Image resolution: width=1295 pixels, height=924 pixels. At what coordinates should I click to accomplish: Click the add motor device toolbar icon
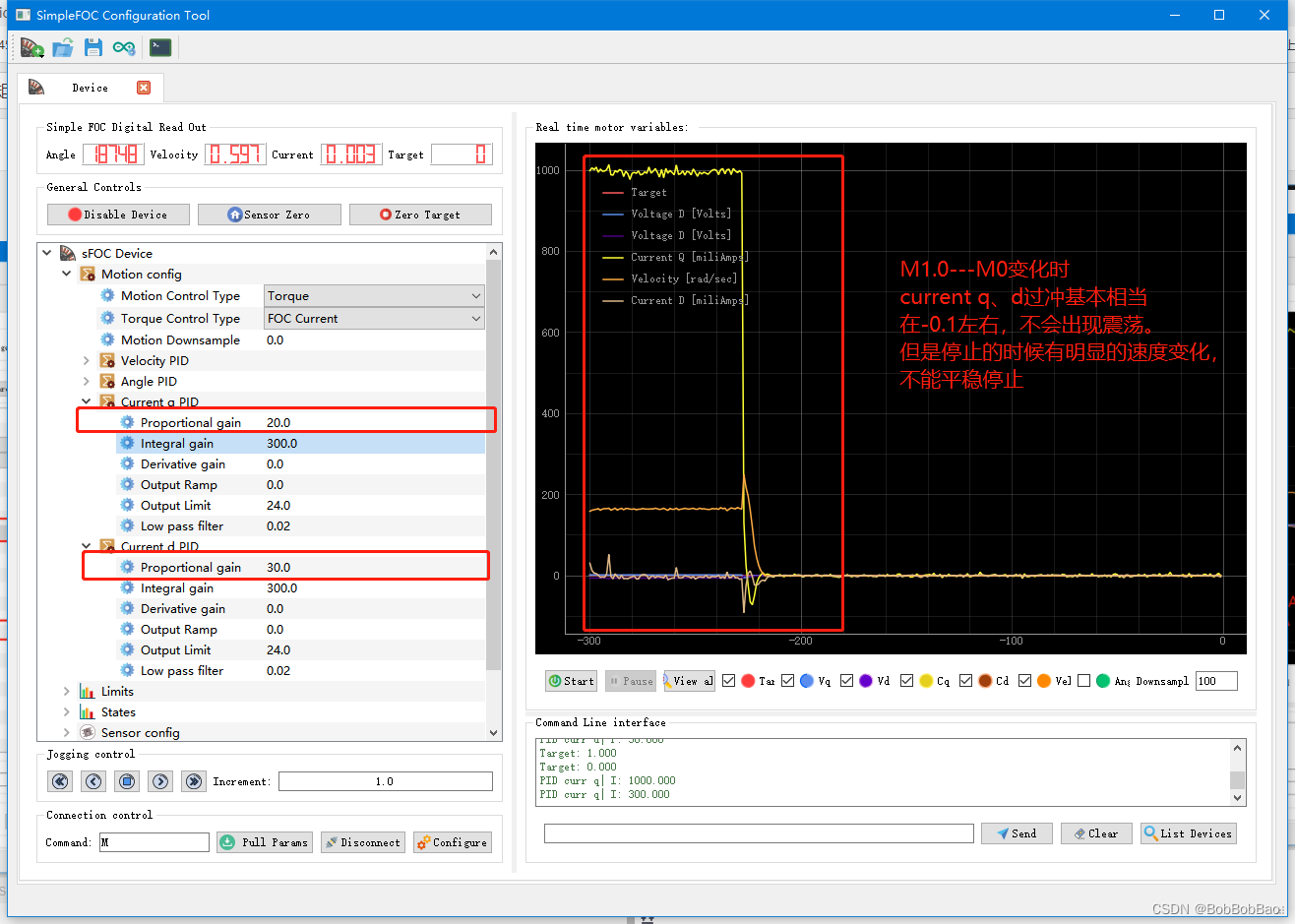tap(31, 47)
